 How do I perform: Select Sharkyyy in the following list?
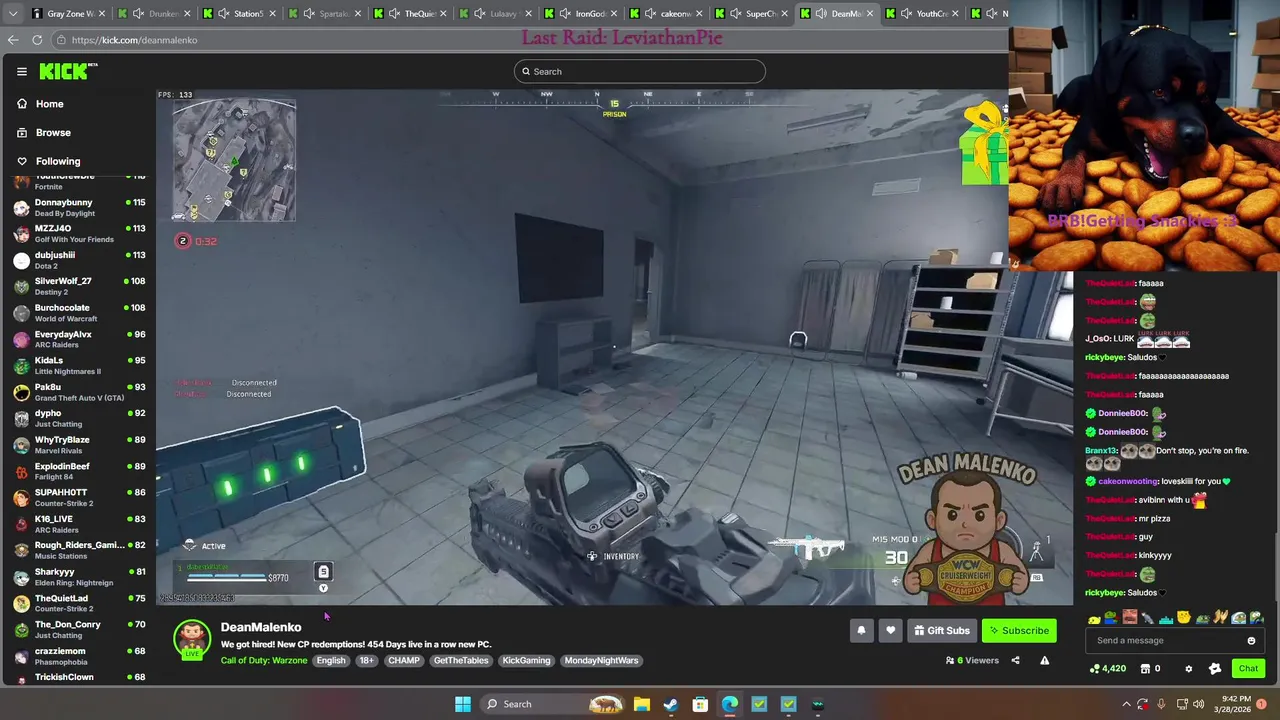[x=78, y=576]
